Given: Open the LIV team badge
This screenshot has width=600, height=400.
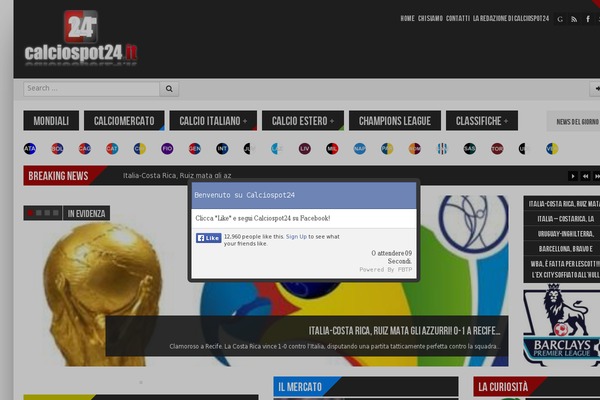Looking at the screenshot, I should click(x=305, y=149).
